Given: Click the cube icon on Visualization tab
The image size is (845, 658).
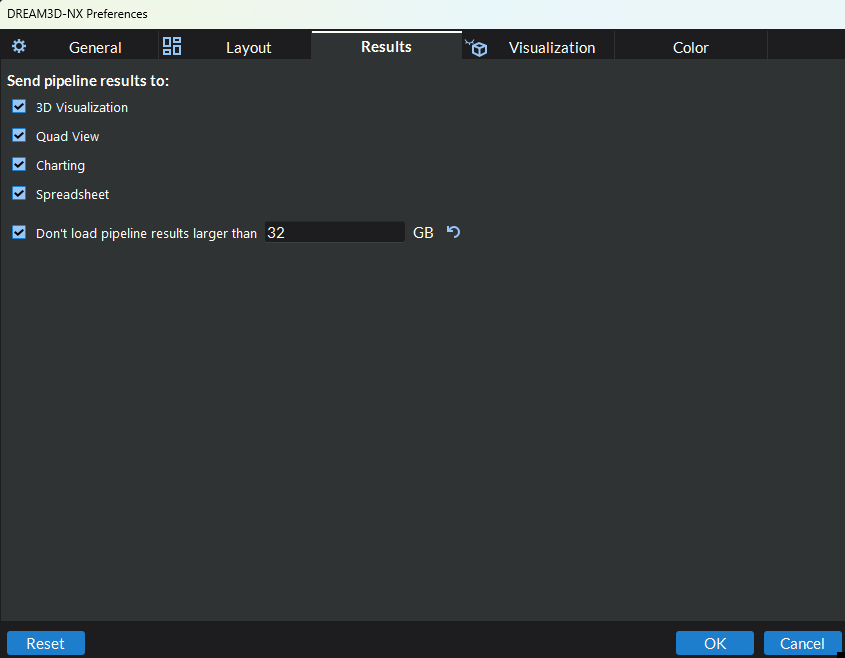Looking at the screenshot, I should pos(476,48).
